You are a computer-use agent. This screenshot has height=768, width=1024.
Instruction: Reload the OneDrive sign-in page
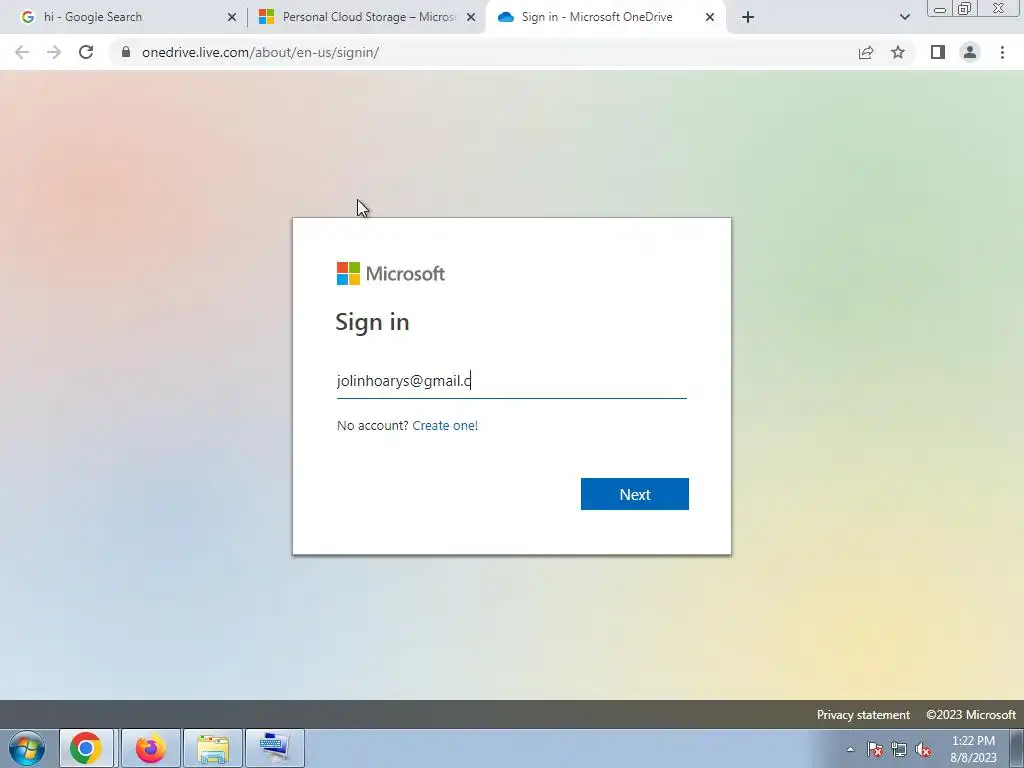click(86, 52)
